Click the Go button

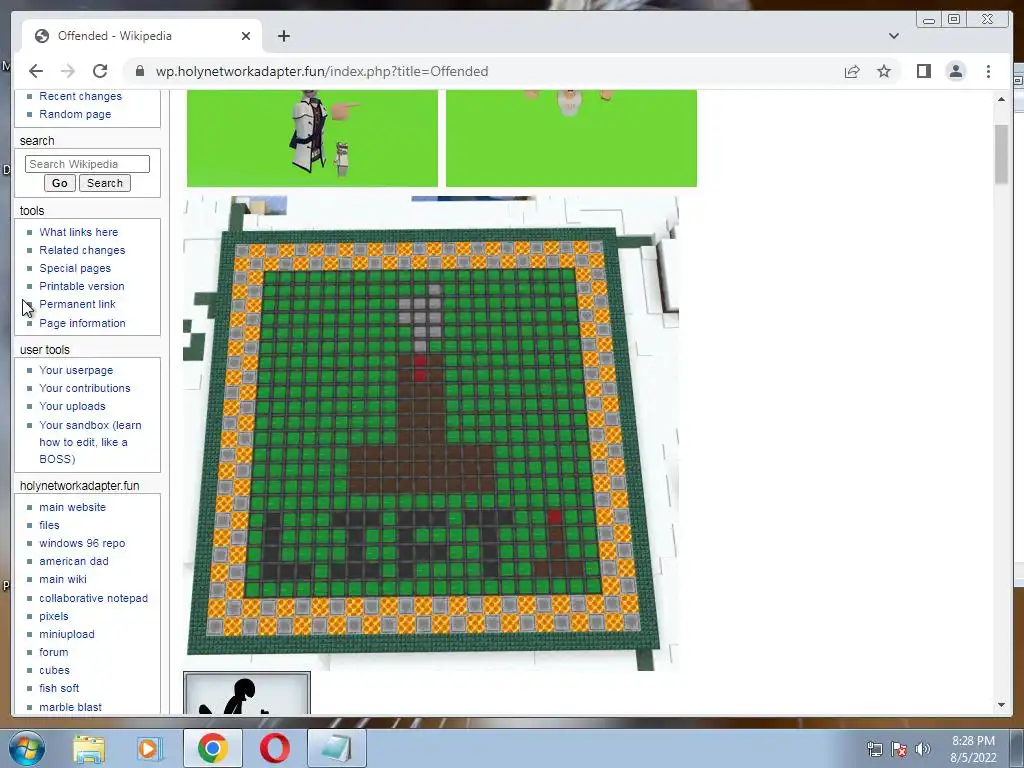click(x=59, y=183)
